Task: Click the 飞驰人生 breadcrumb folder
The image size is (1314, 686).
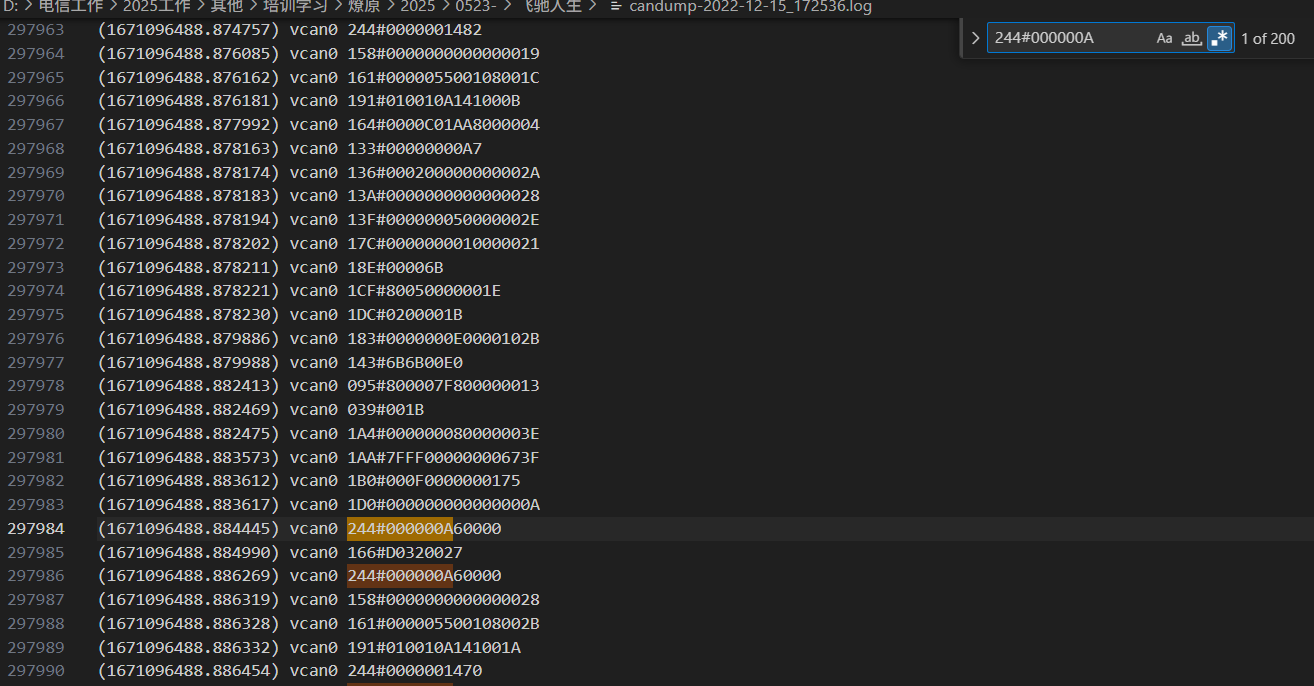Action: coord(552,7)
